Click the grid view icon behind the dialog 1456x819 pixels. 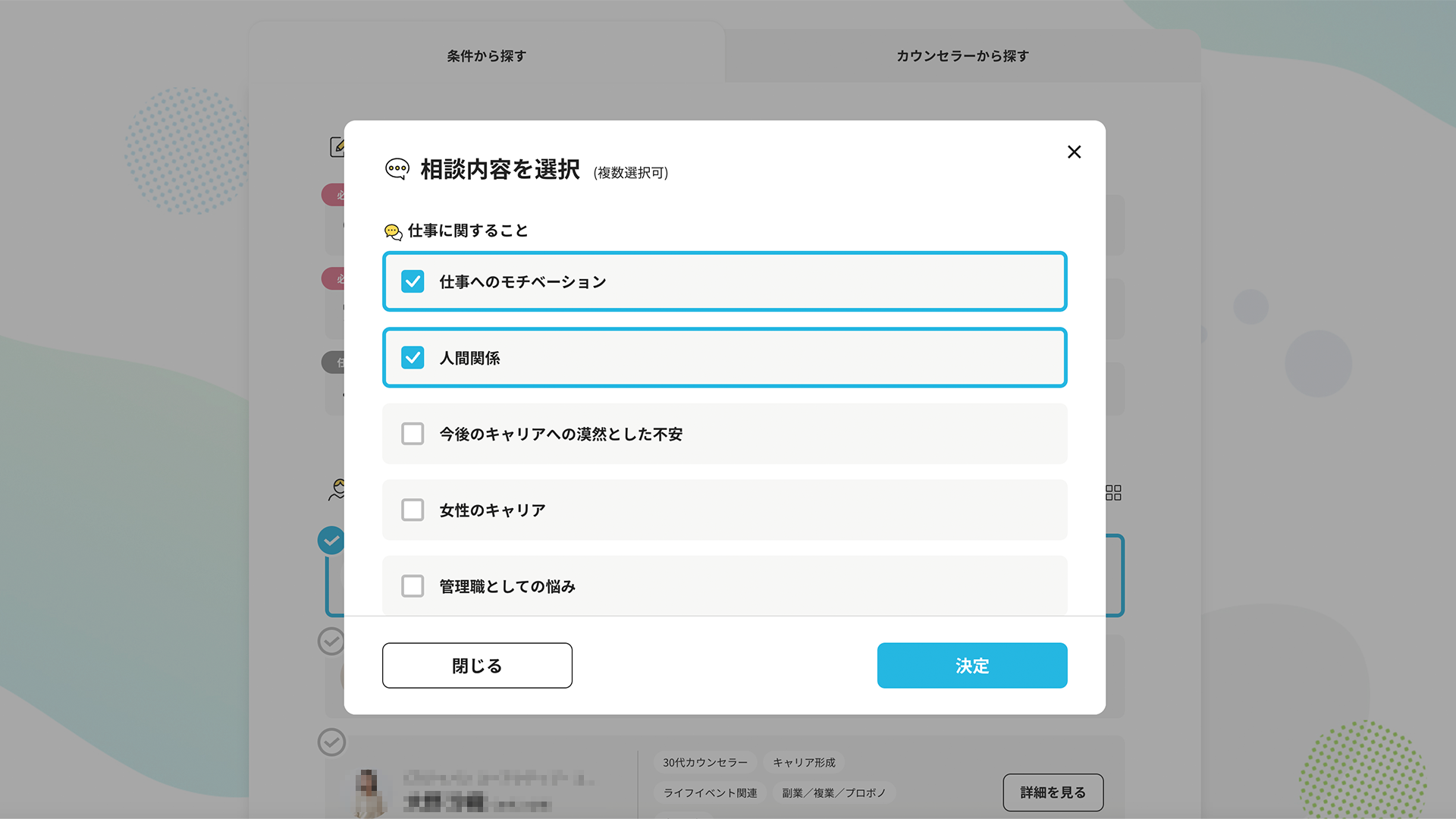pos(1113,493)
